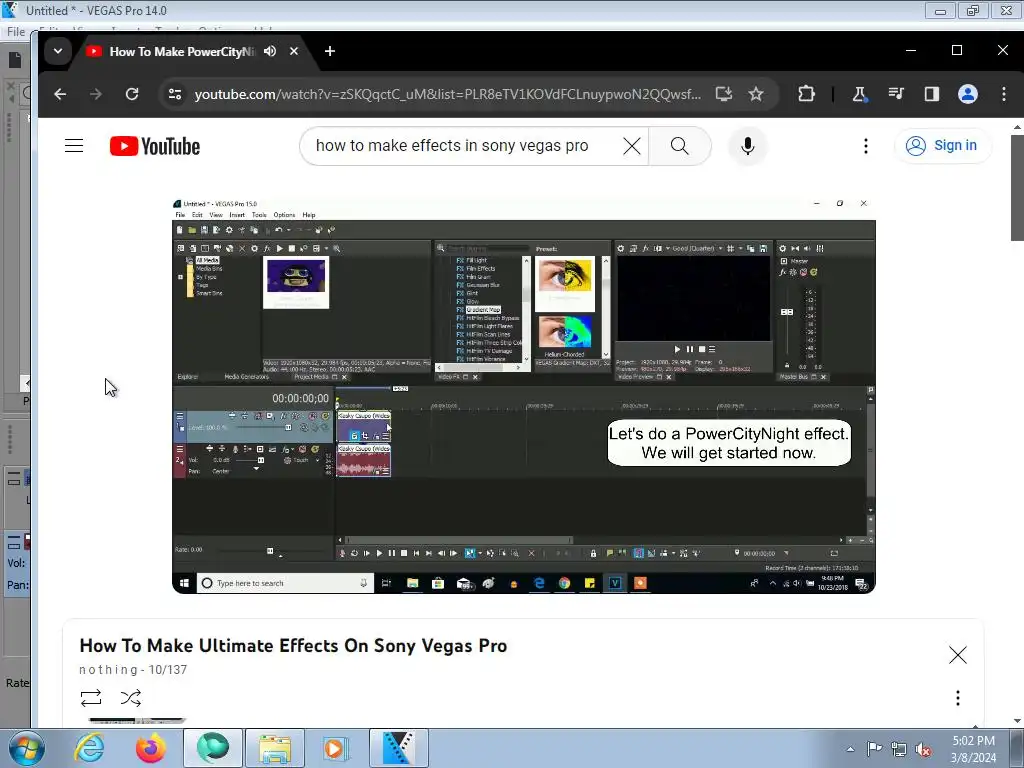
Task: Open the Chrome Labs flask icon
Action: pos(859,94)
